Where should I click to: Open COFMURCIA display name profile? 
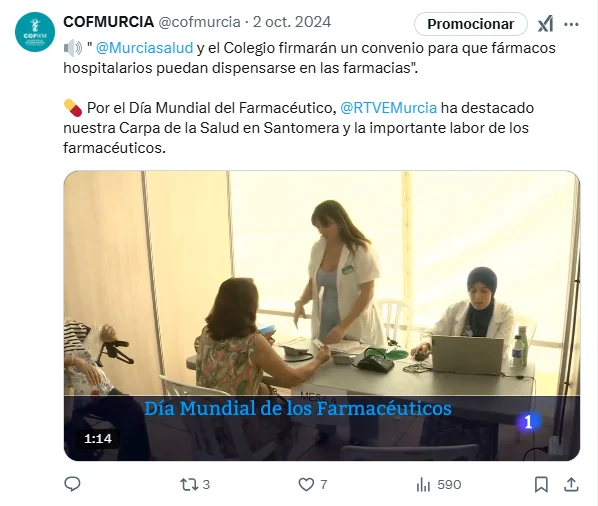point(109,22)
